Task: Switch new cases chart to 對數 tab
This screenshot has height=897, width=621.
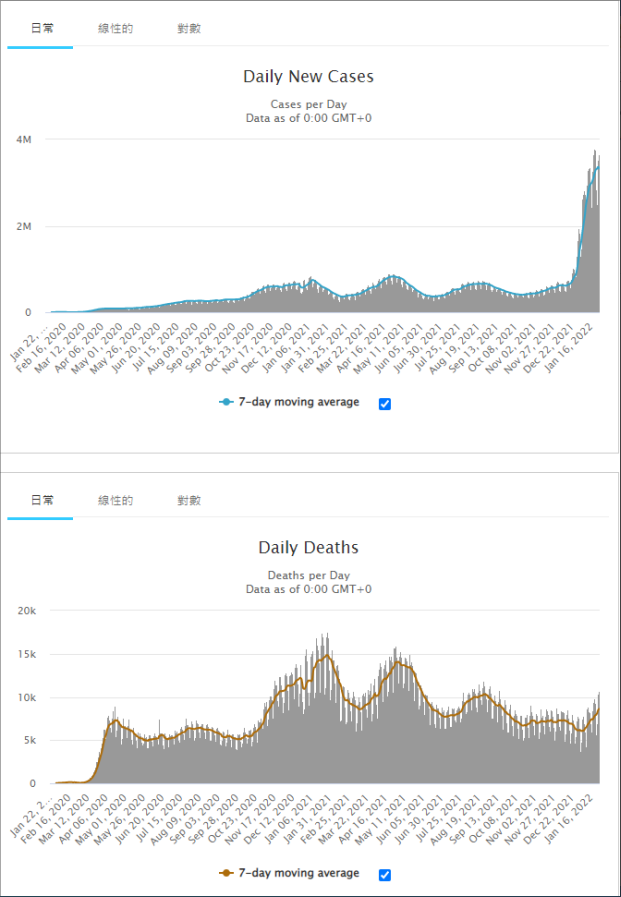Action: [x=189, y=29]
